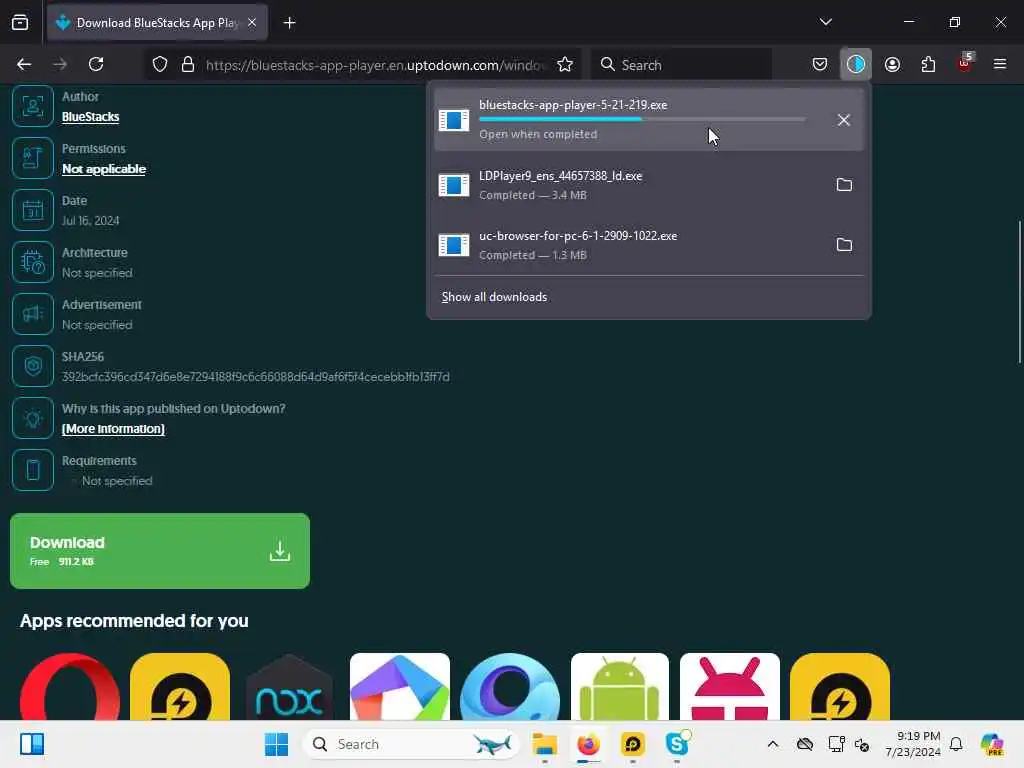Screen dimensions: 1024x768
Task: Save page to Pocket
Action: point(820,64)
